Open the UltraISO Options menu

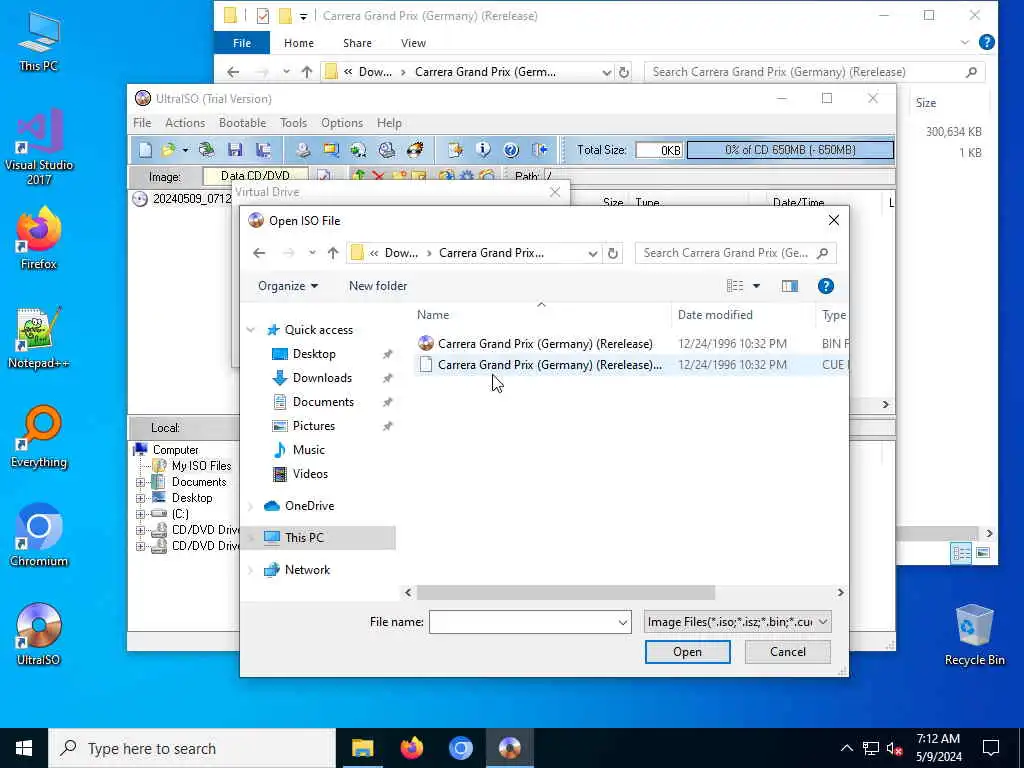pos(342,123)
